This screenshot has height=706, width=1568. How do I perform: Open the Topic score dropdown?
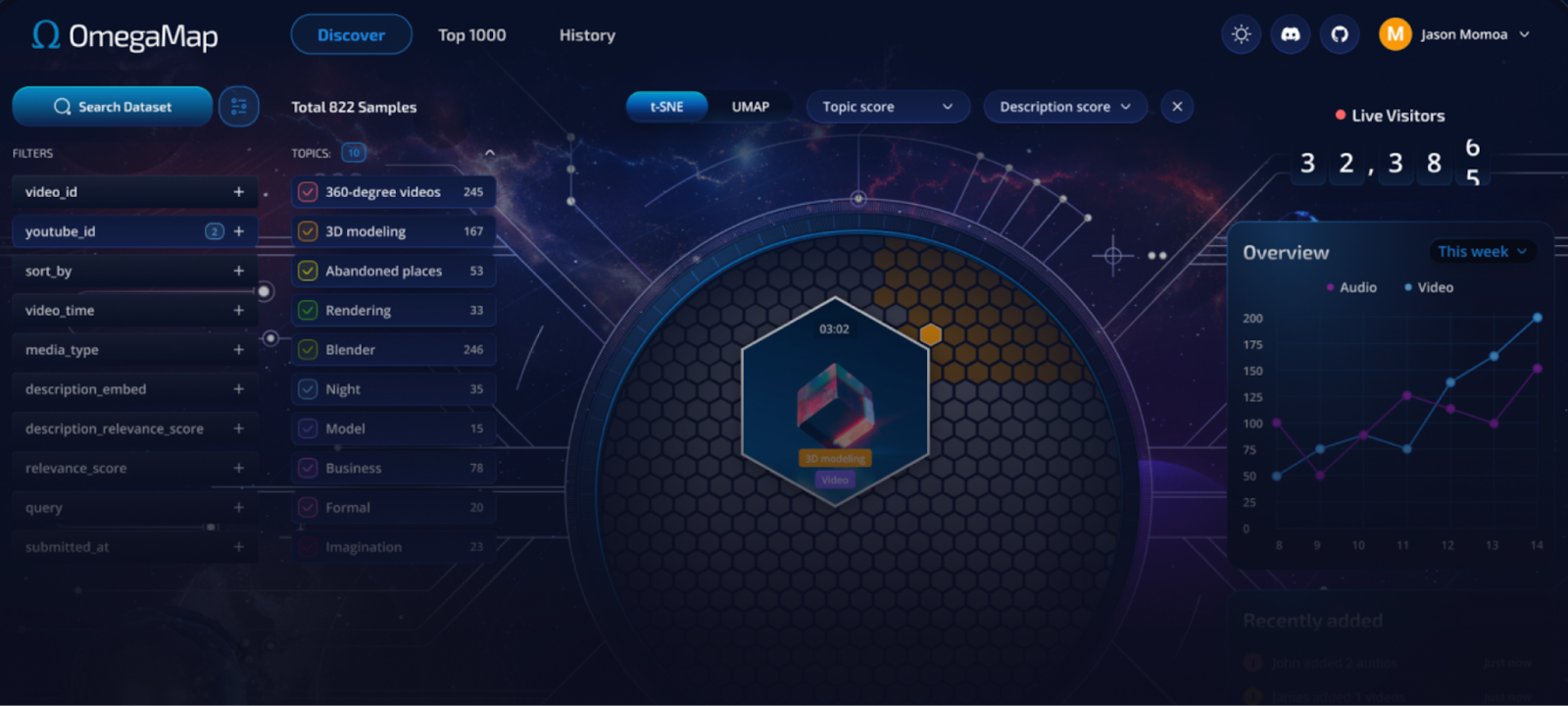888,107
